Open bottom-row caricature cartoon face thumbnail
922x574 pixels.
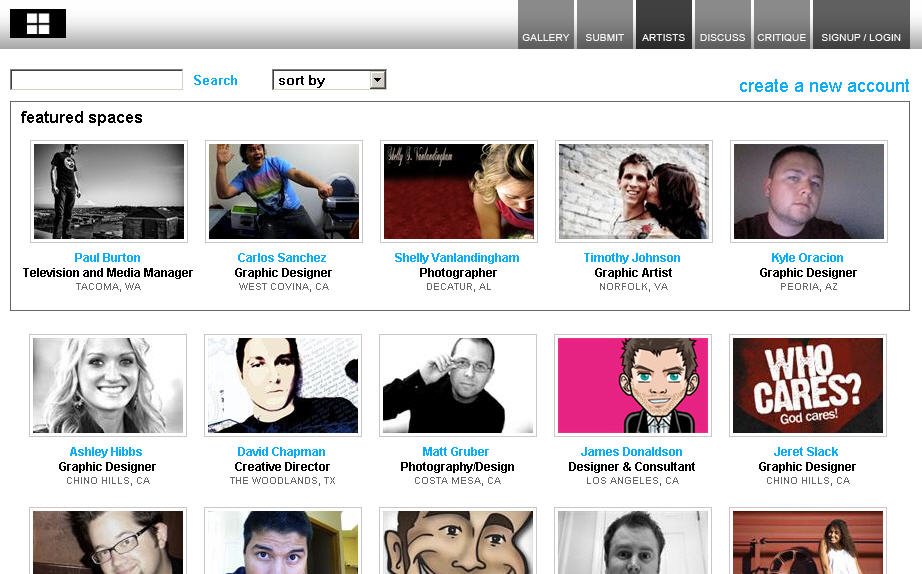458,541
